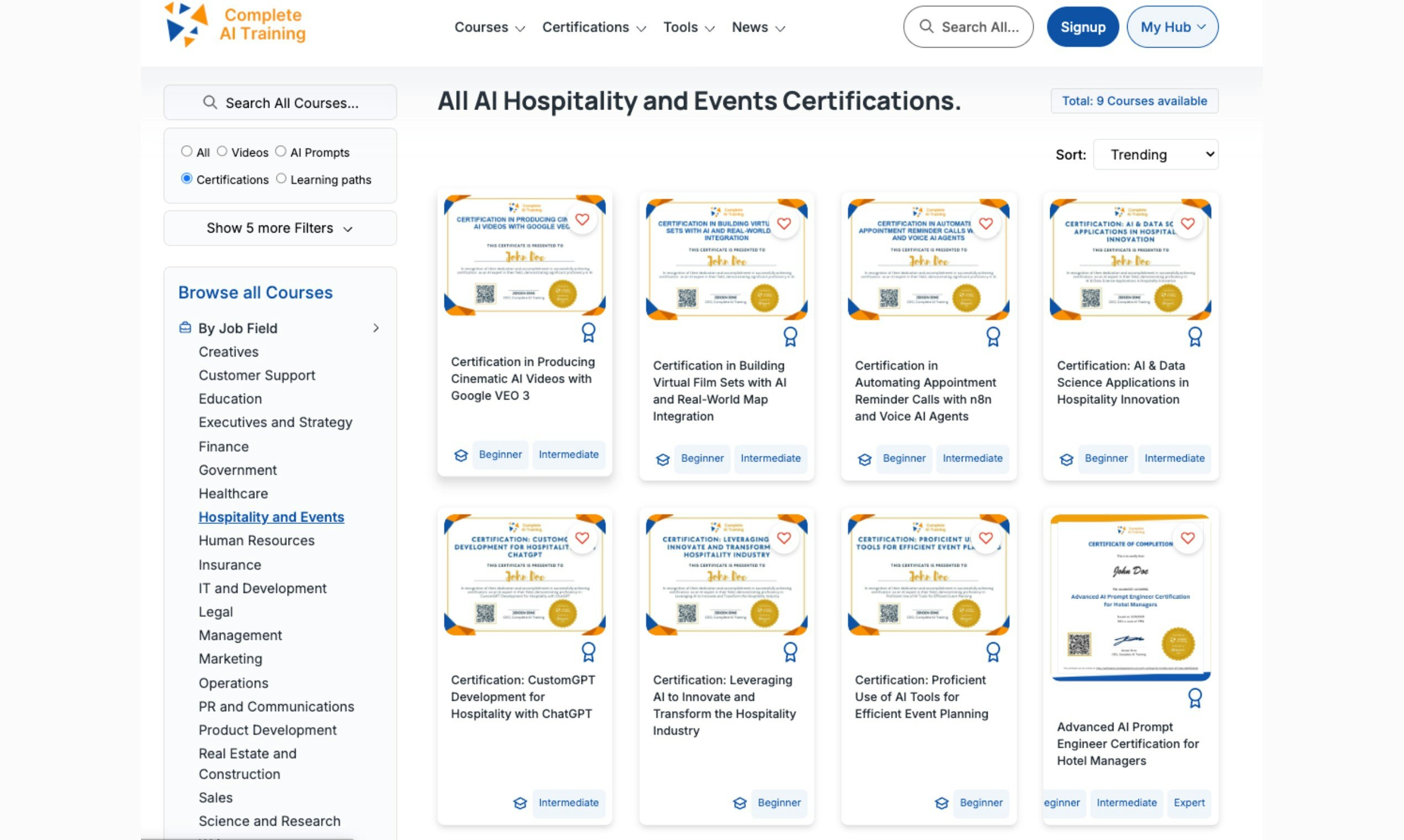Favorite the Google VEO 3 certification card
The width and height of the screenshot is (1404, 840).
(583, 219)
